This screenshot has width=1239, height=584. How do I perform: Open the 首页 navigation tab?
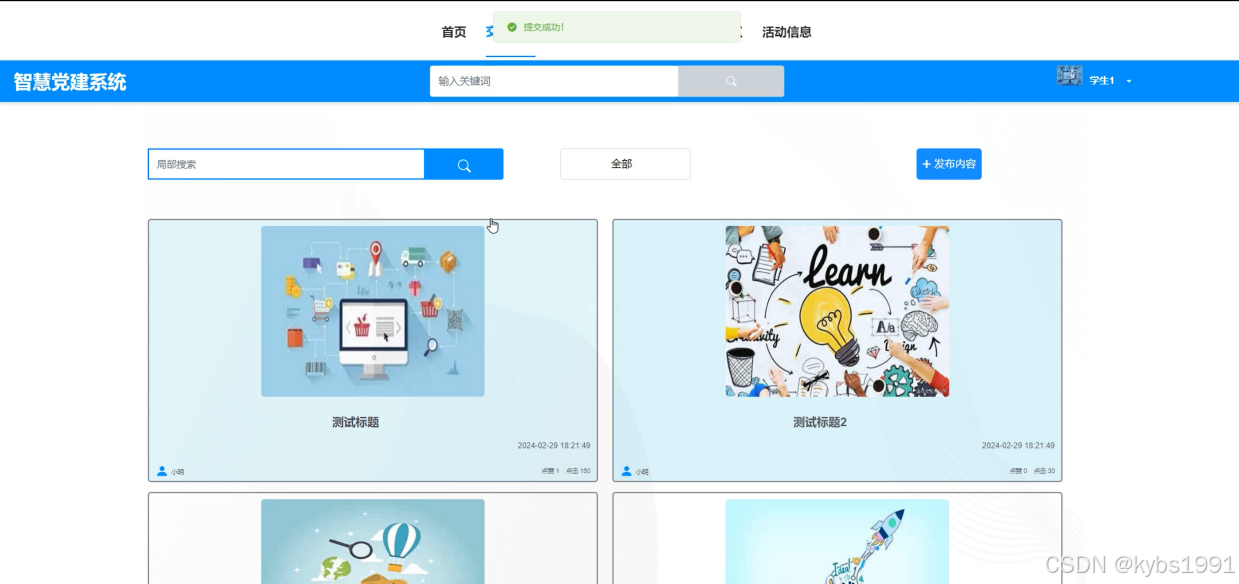pyautogui.click(x=453, y=32)
